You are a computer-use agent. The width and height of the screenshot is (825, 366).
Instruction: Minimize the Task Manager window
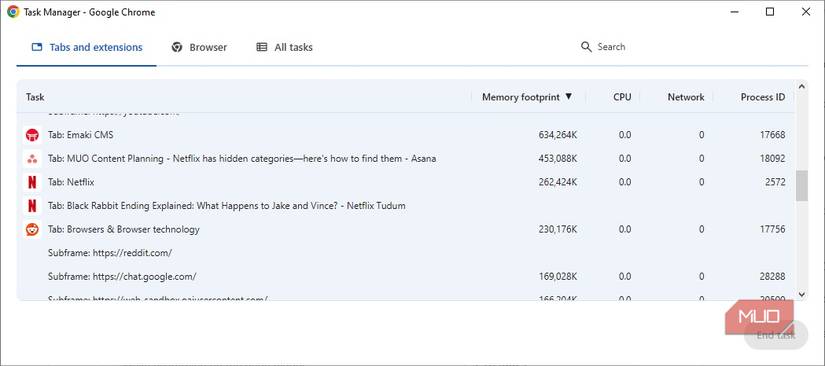pyautogui.click(x=735, y=12)
